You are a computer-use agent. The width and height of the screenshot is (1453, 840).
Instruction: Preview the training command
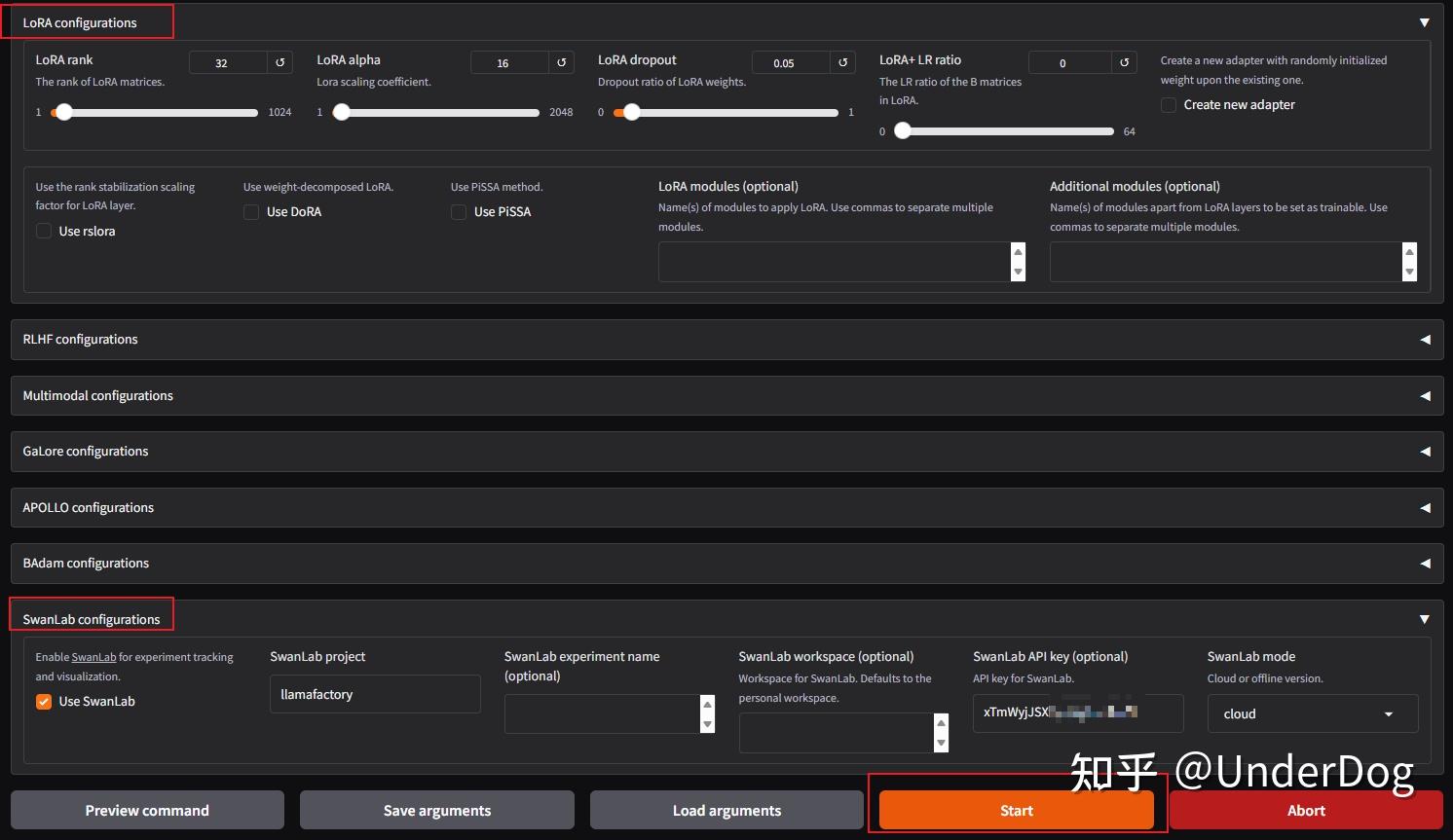click(147, 810)
